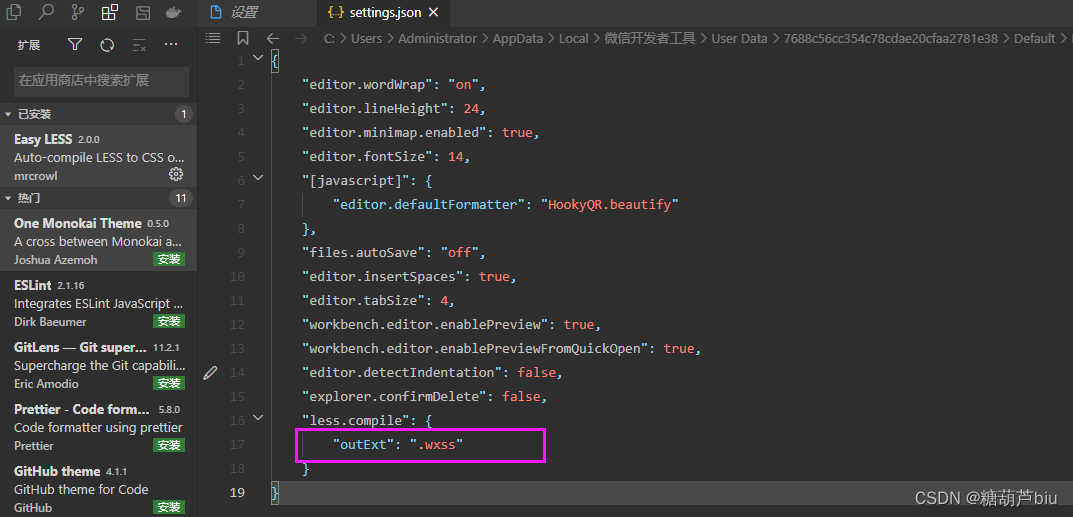The width and height of the screenshot is (1073, 517).
Task: Open One Monokai Theme extension details
Action: pyautogui.click(x=99, y=241)
